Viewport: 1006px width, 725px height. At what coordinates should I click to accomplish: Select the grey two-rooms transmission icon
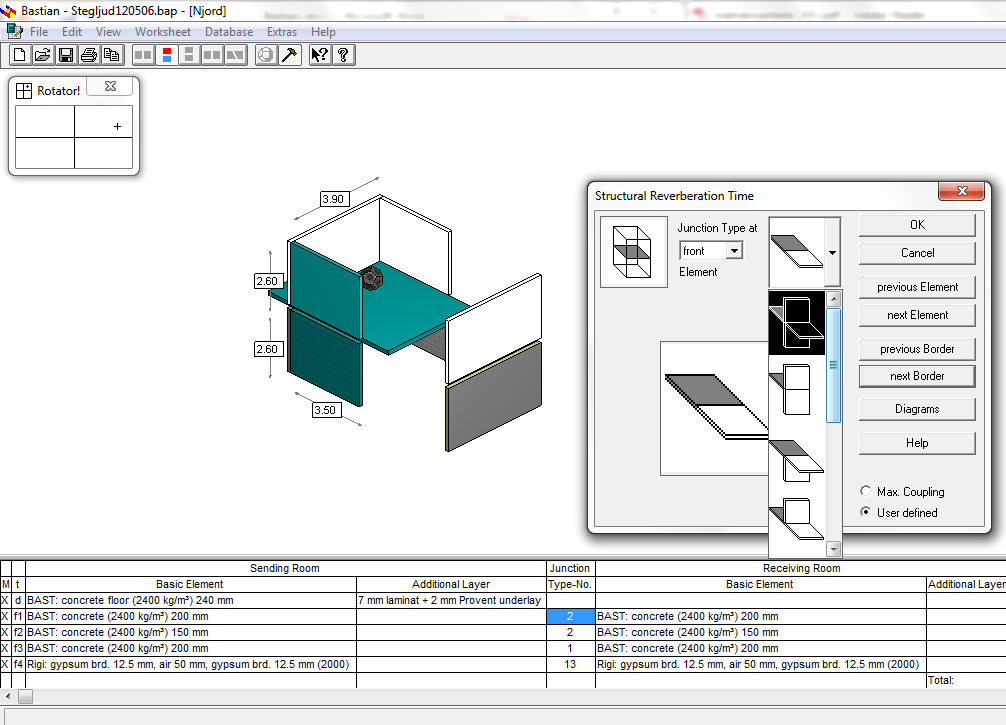click(x=212, y=55)
